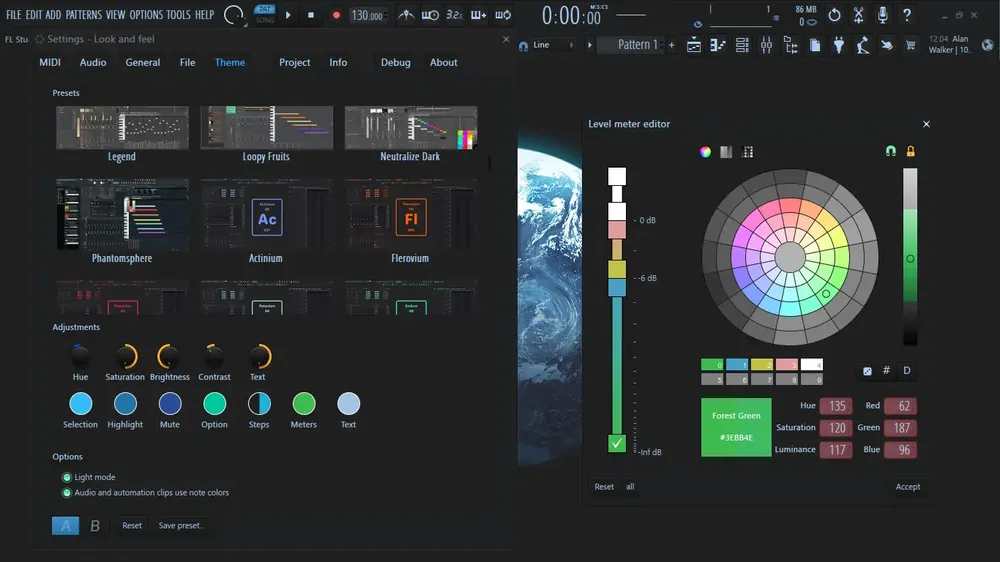Click the Hue value field 135
The image size is (1000, 562).
(x=836, y=406)
